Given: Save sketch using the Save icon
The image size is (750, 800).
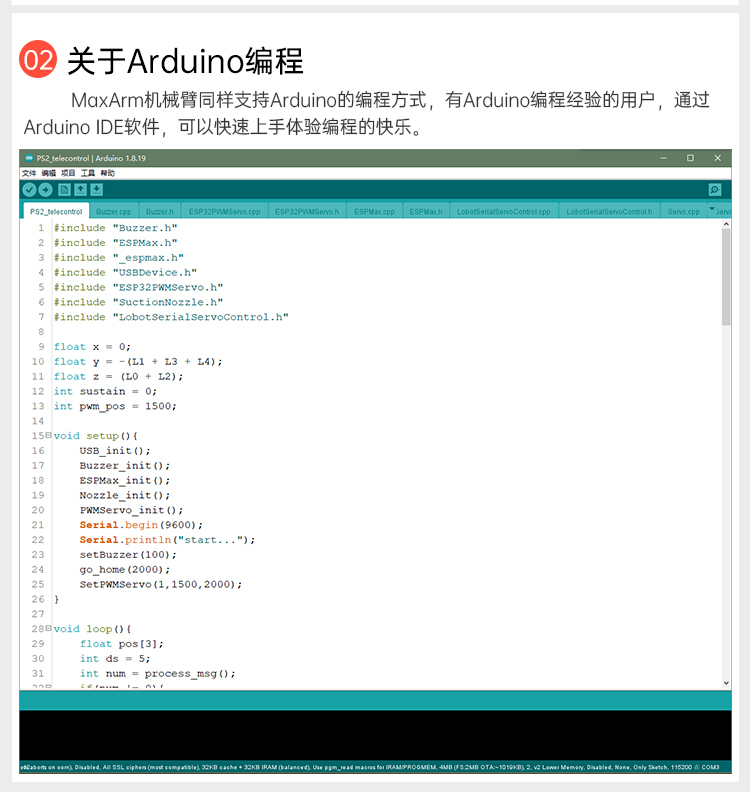Looking at the screenshot, I should 96,189.
